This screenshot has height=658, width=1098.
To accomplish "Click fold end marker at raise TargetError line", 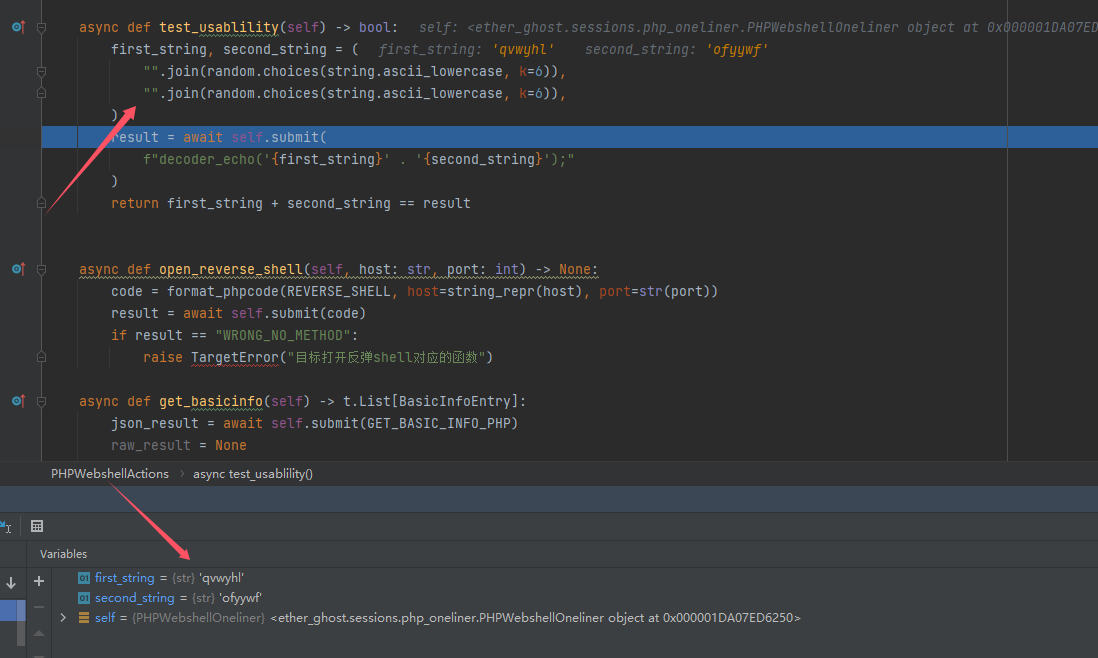I will pos(41,357).
